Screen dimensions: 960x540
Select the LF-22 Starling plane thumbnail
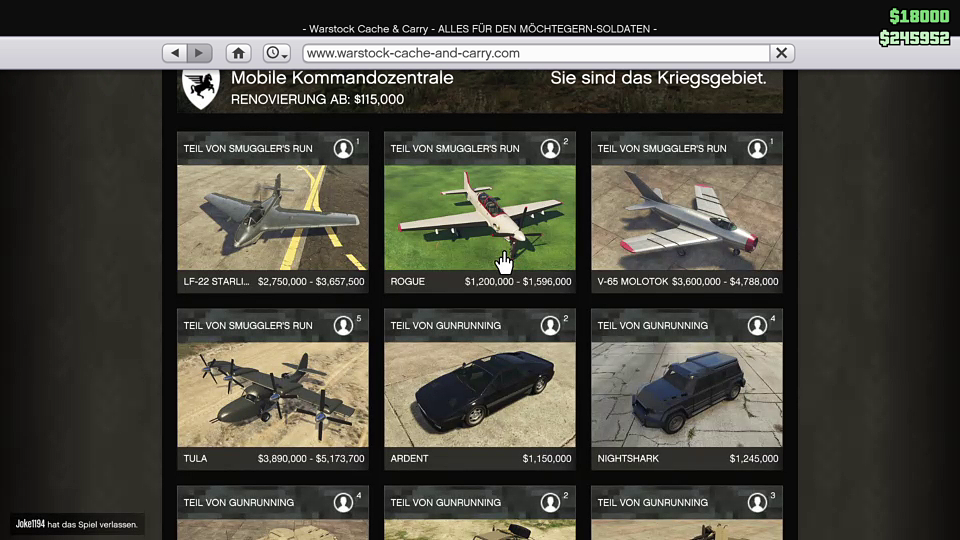point(273,217)
